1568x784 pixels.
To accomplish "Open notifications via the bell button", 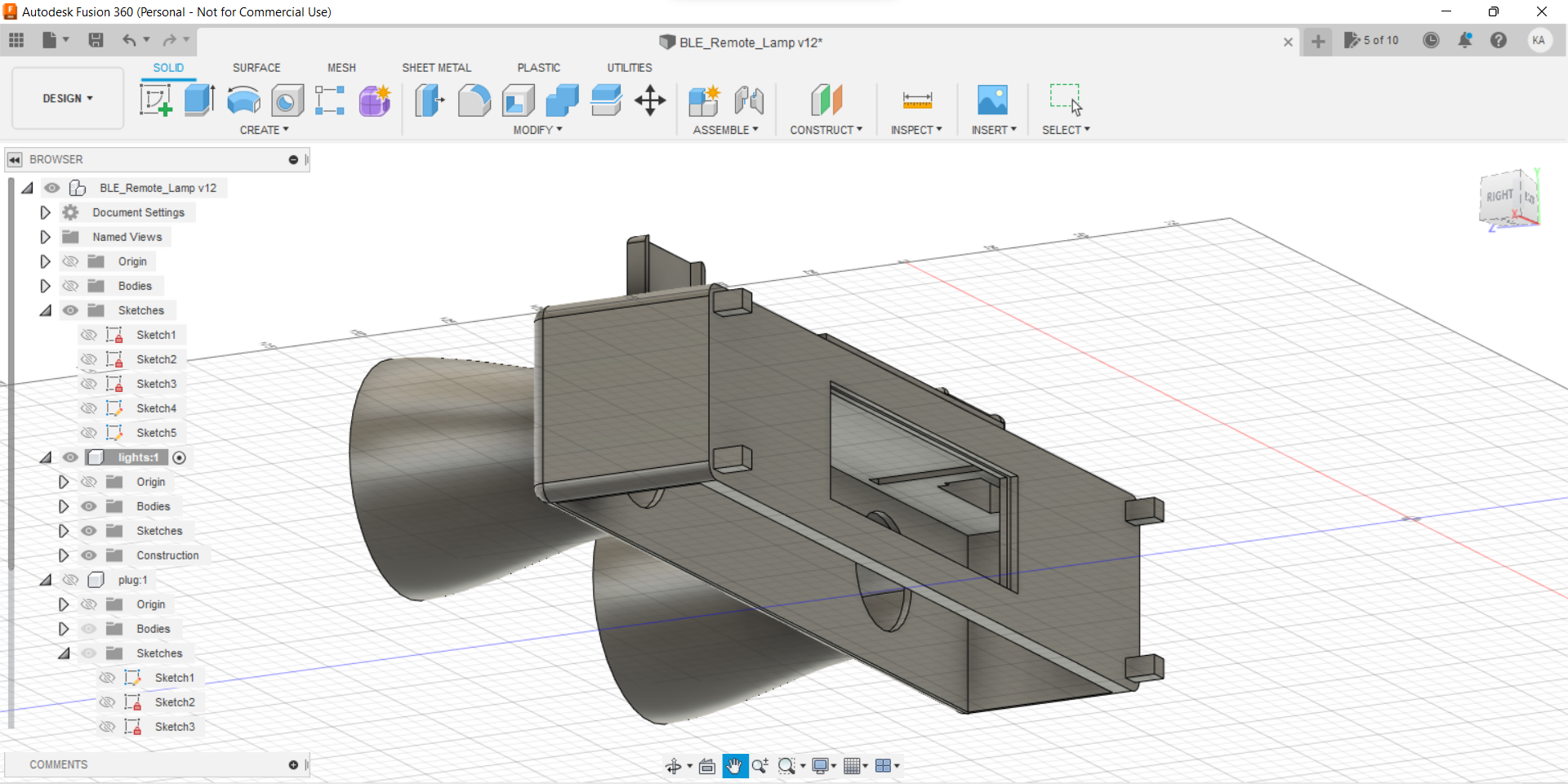I will (1465, 40).
